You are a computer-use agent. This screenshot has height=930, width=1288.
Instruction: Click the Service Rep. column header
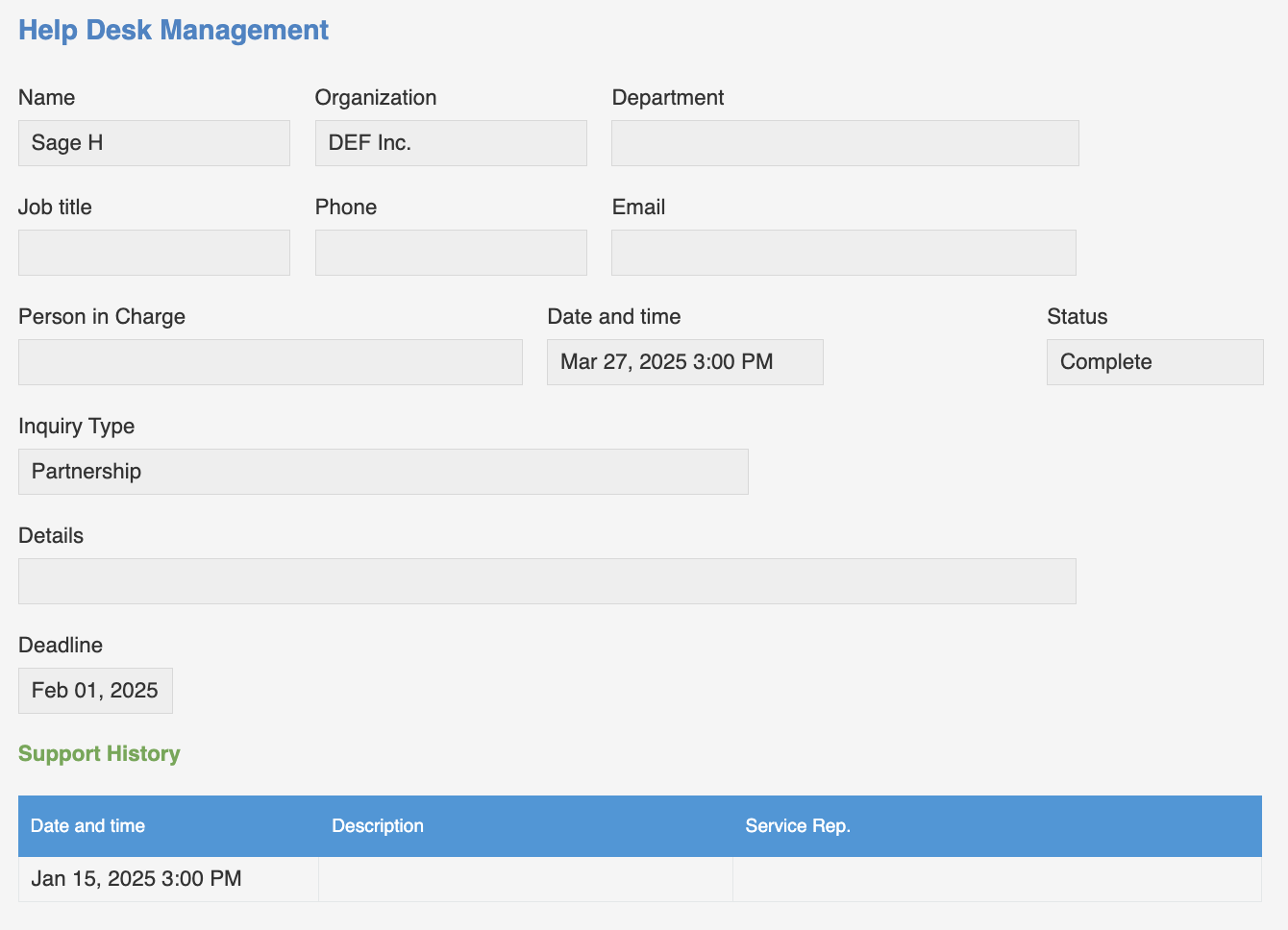pos(797,826)
